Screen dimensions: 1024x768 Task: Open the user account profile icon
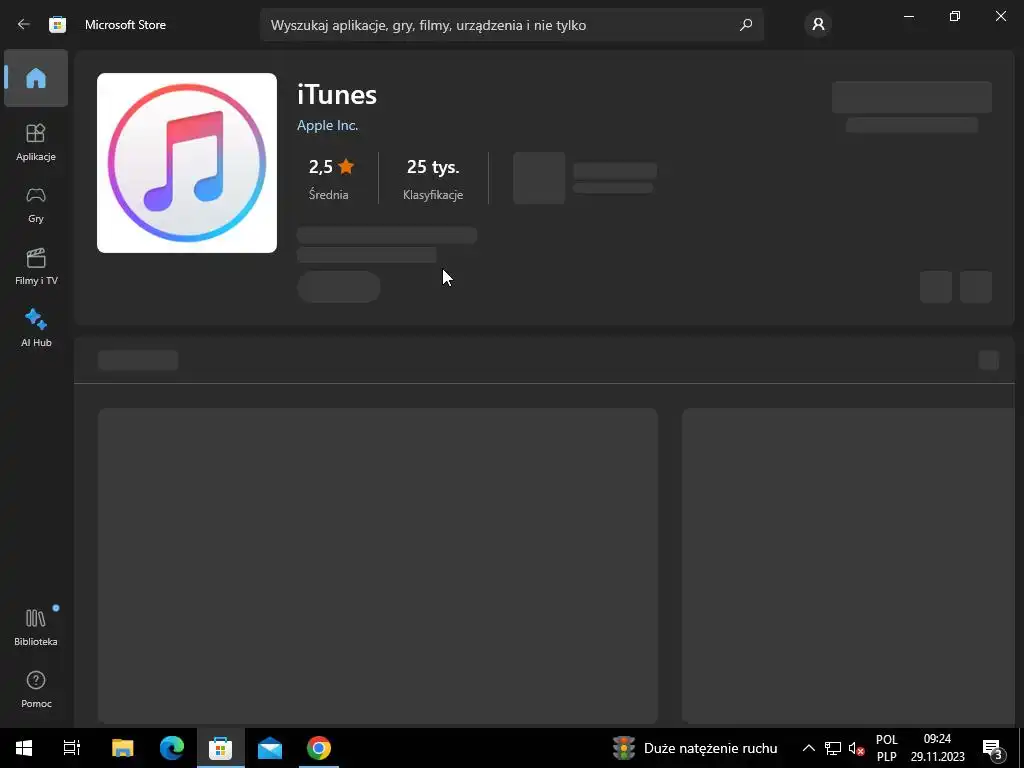(818, 25)
